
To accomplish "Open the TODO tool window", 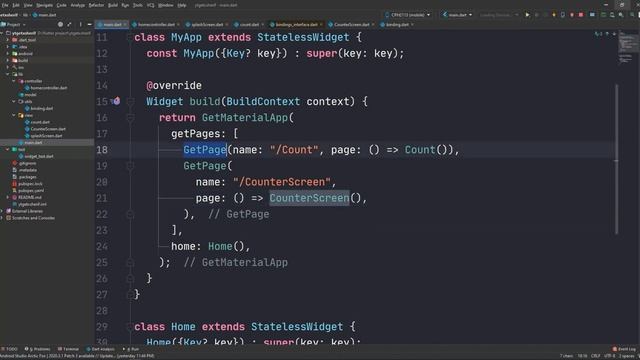I will [x=10, y=349].
